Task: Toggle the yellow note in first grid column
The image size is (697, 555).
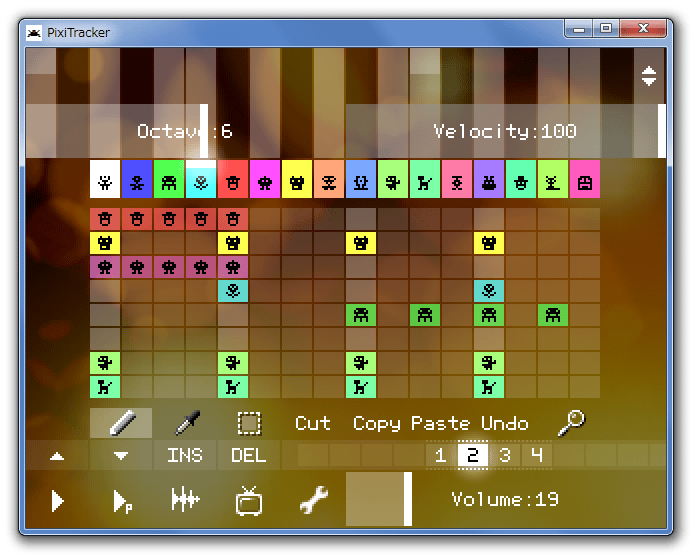Action: pos(105,243)
